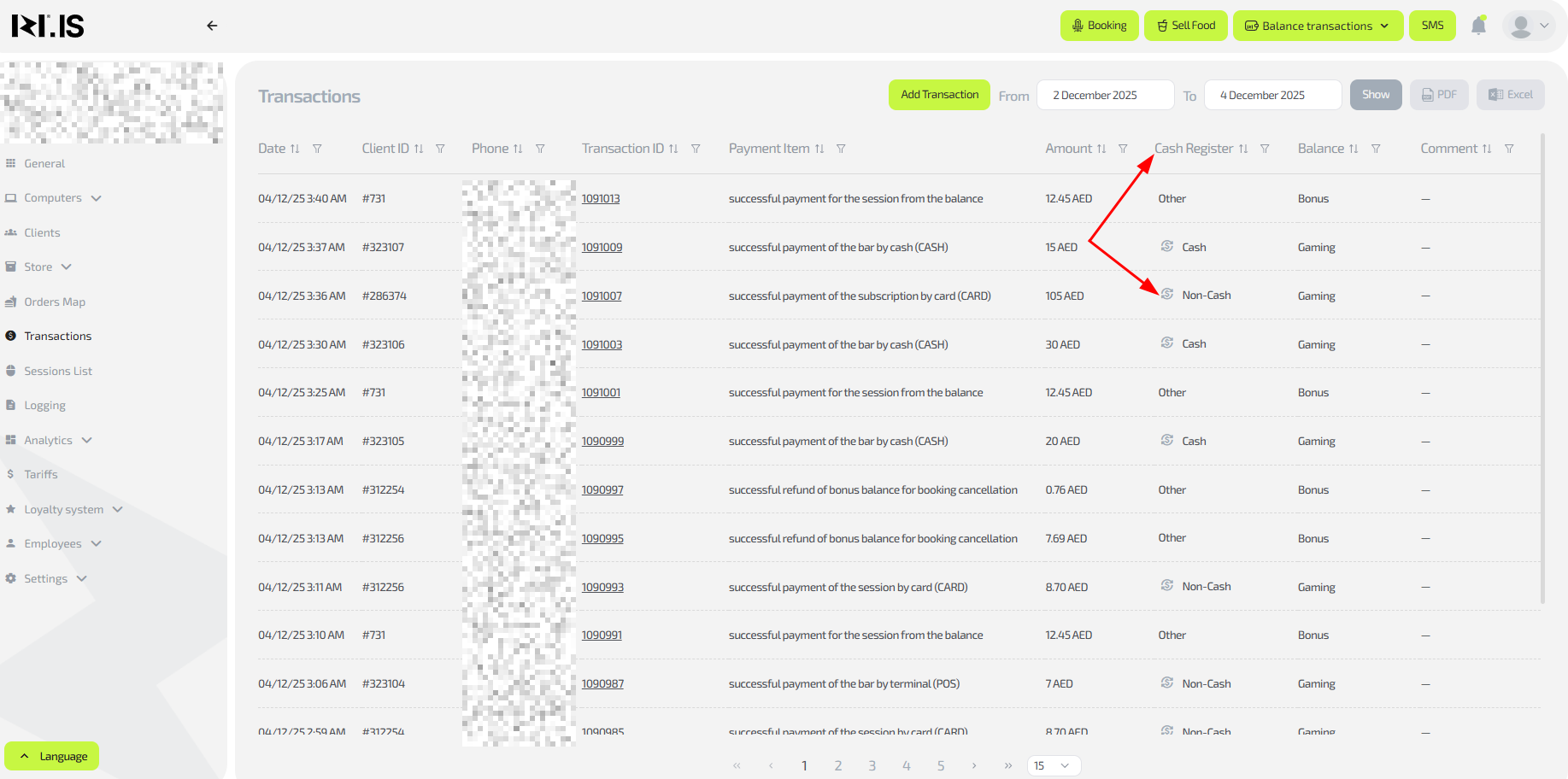Click the From date field
Viewport: 1568px width, 779px height.
1105,95
